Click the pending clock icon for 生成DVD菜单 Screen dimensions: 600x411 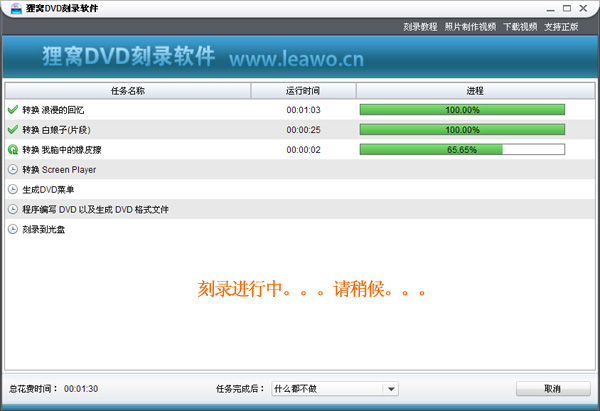click(13, 189)
